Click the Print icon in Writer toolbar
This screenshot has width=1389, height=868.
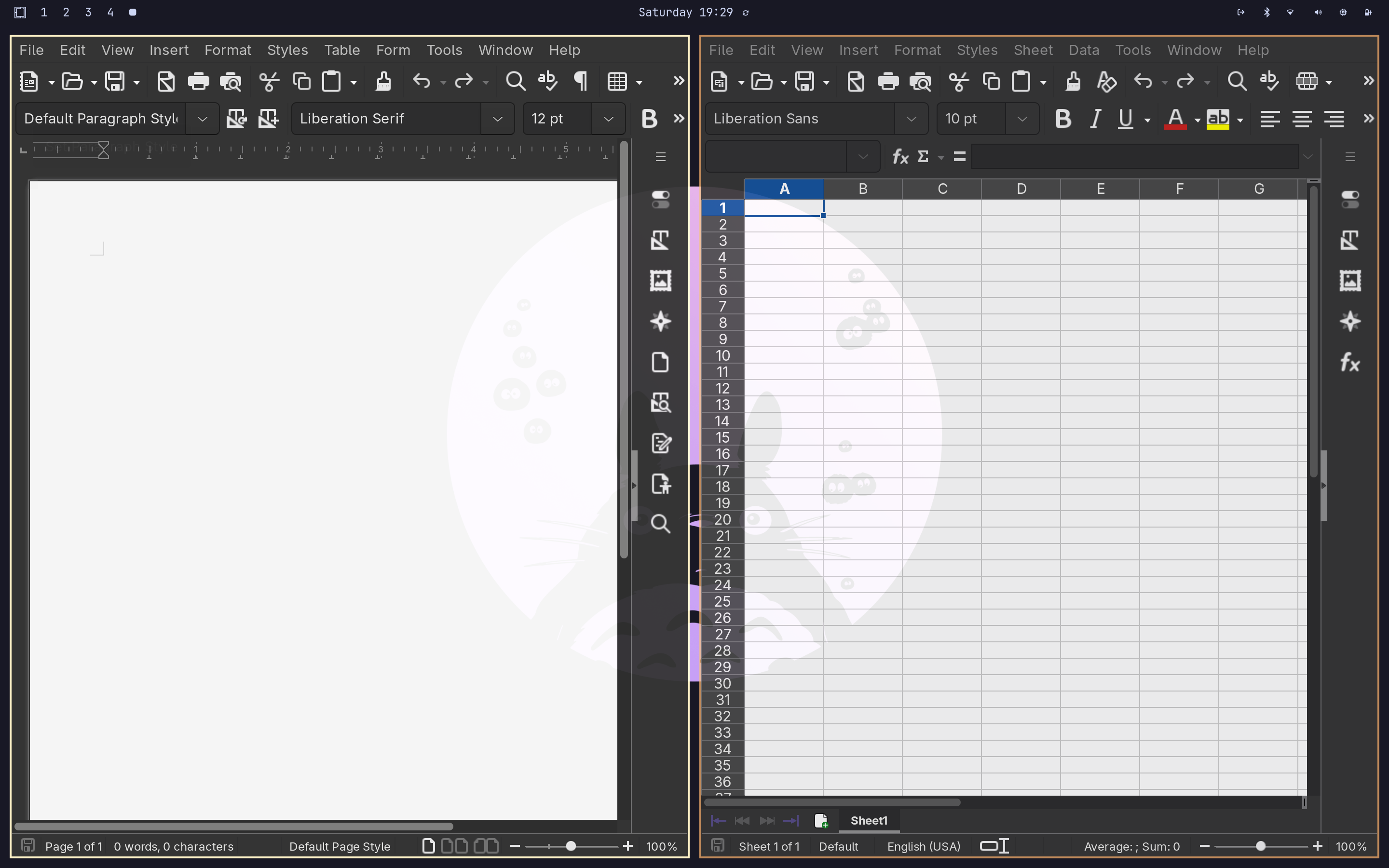point(198,81)
